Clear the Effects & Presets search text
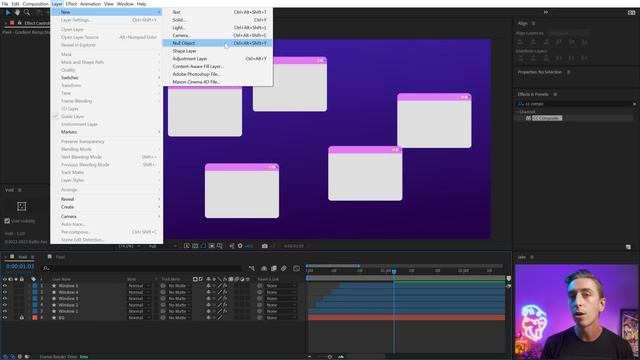The image size is (640, 360). tap(634, 104)
